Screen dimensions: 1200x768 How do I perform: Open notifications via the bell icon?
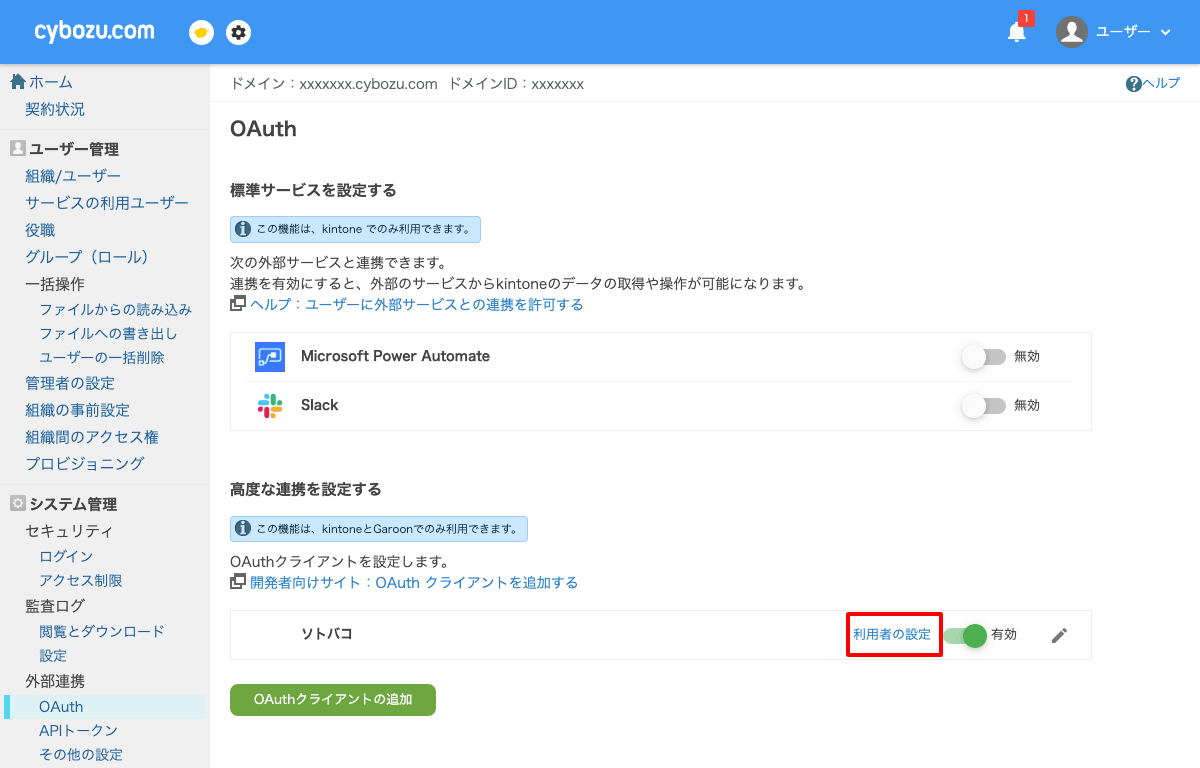tap(1016, 31)
